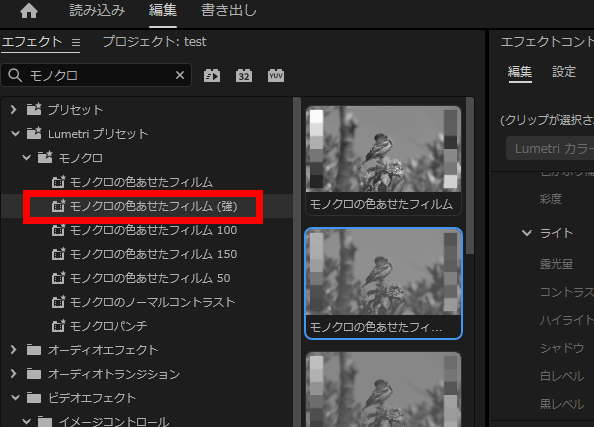This screenshot has height=427, width=594.
Task: Select the エフェクト panel tab
Action: pyautogui.click(x=32, y=42)
